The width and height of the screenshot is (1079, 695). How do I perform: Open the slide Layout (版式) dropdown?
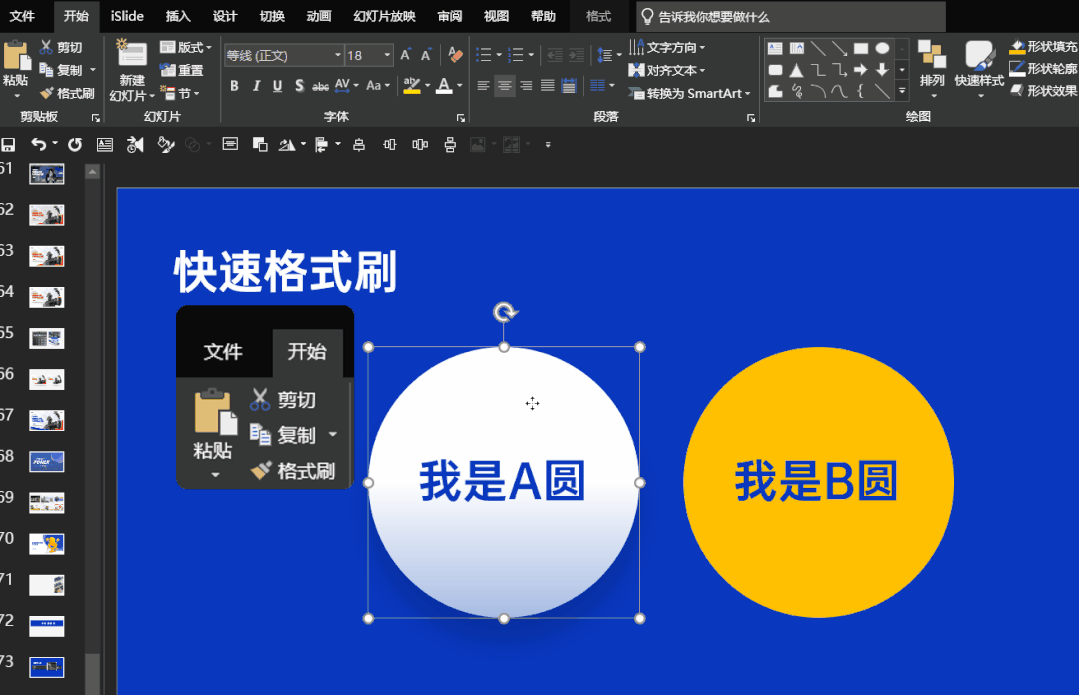[x=186, y=47]
